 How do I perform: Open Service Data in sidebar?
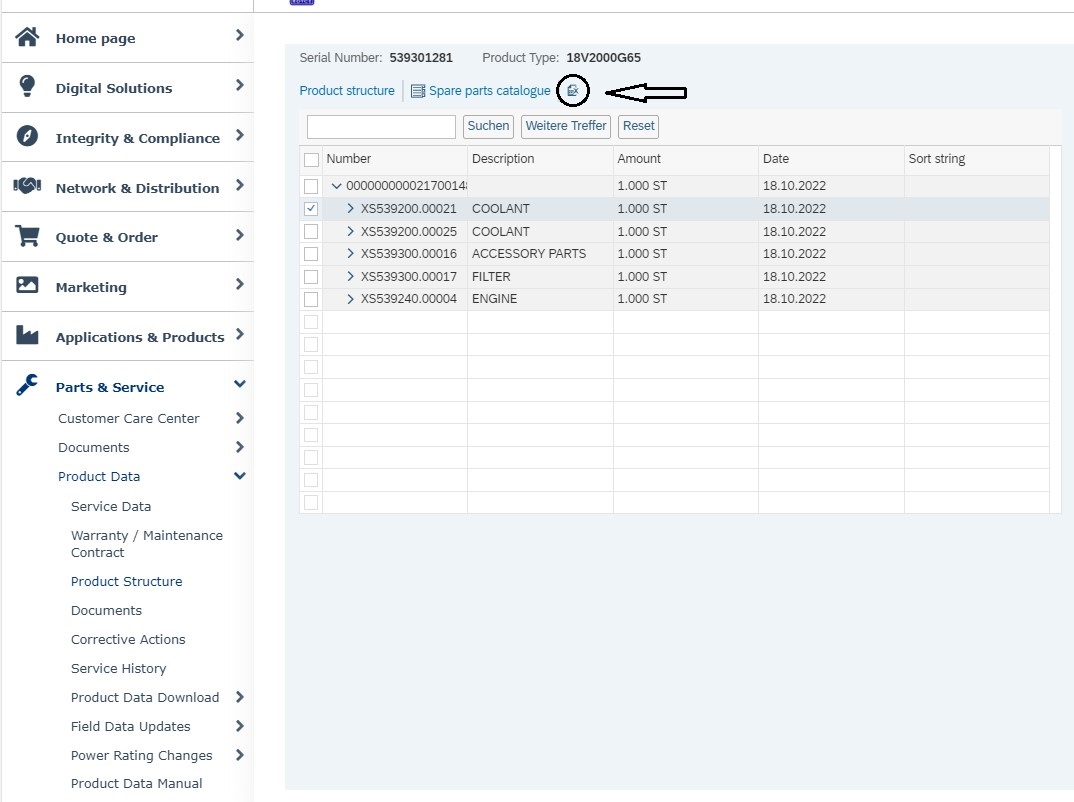111,506
